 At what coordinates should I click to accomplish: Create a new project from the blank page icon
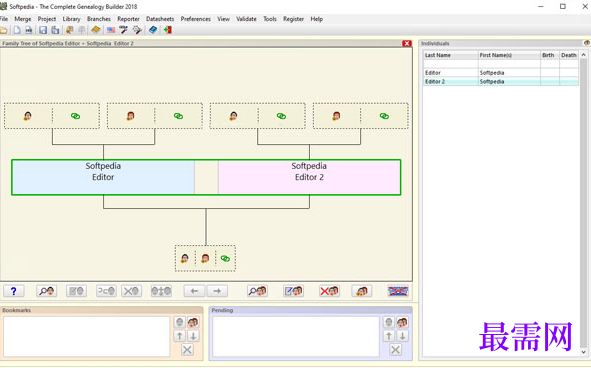point(17,30)
